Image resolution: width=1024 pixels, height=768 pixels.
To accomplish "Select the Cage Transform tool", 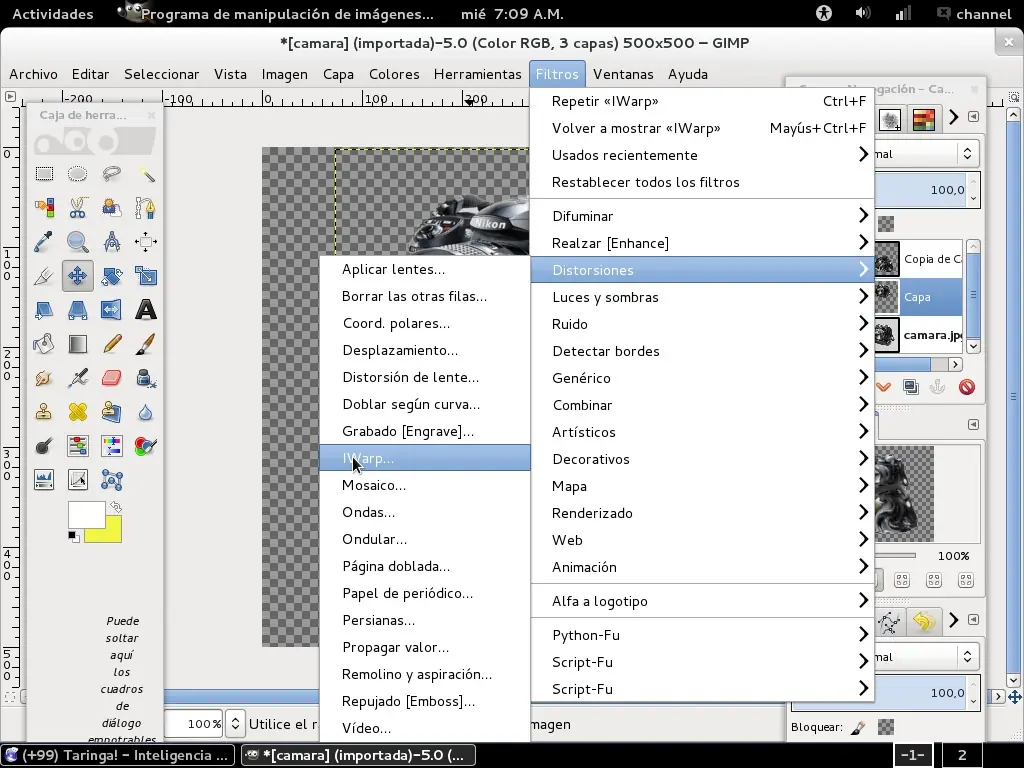I will coord(112,480).
